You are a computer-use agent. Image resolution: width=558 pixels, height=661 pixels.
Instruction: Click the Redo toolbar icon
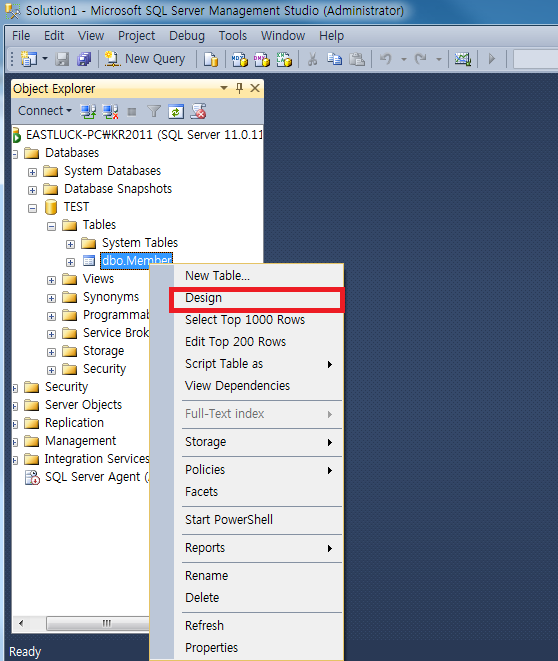pyautogui.click(x=421, y=59)
